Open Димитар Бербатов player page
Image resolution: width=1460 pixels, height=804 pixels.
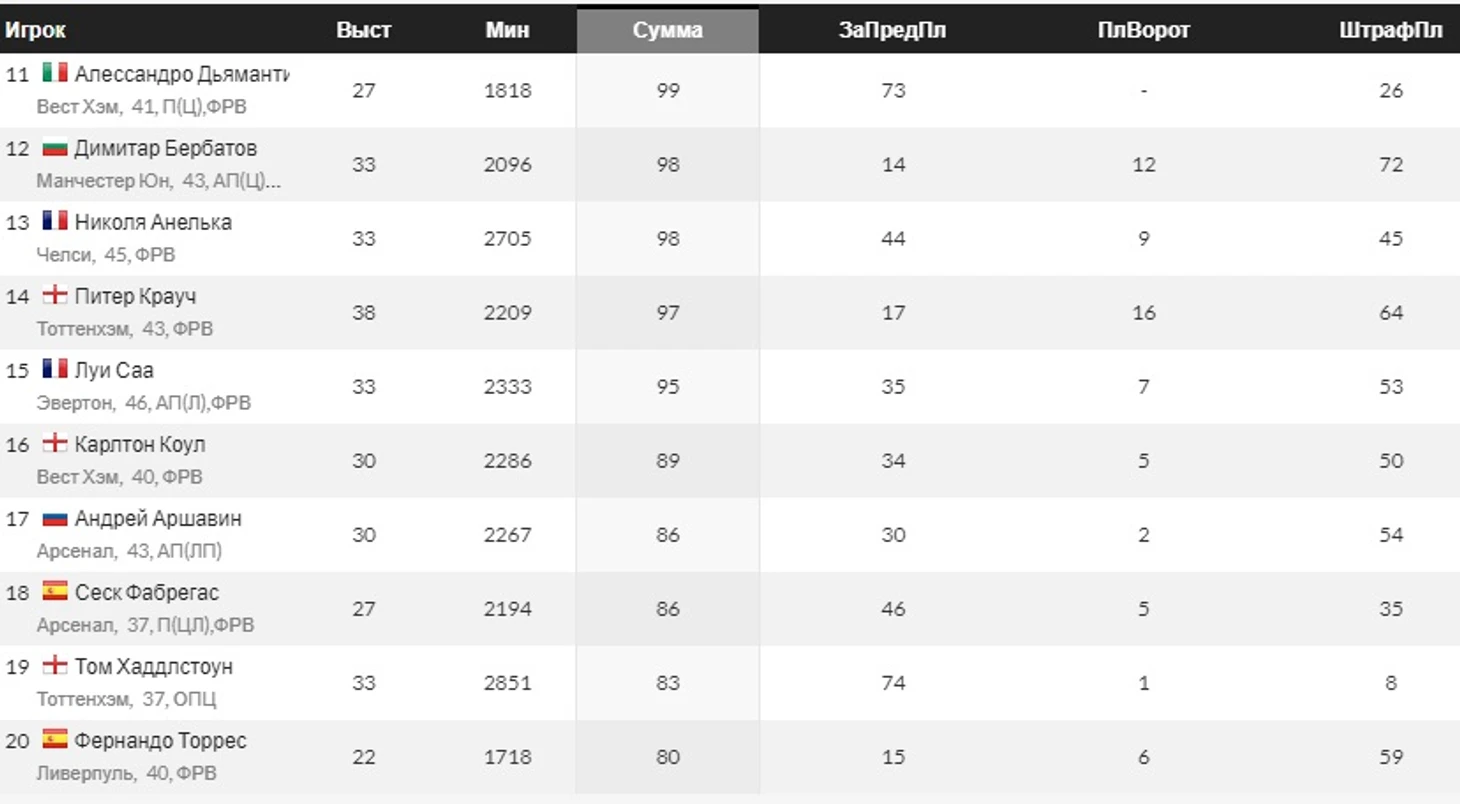(166, 148)
